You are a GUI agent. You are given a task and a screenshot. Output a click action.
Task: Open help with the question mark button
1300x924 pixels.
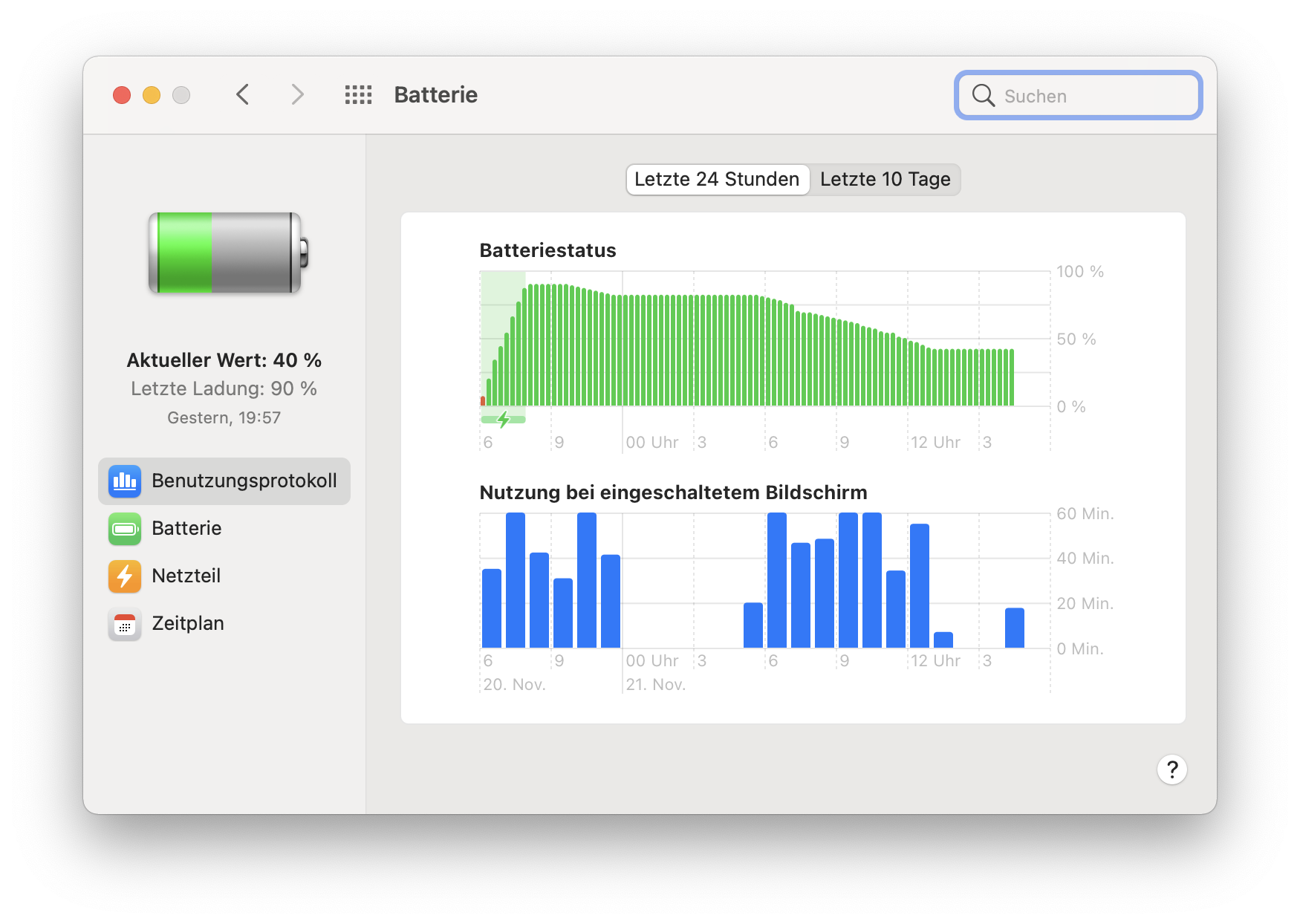point(1172,770)
